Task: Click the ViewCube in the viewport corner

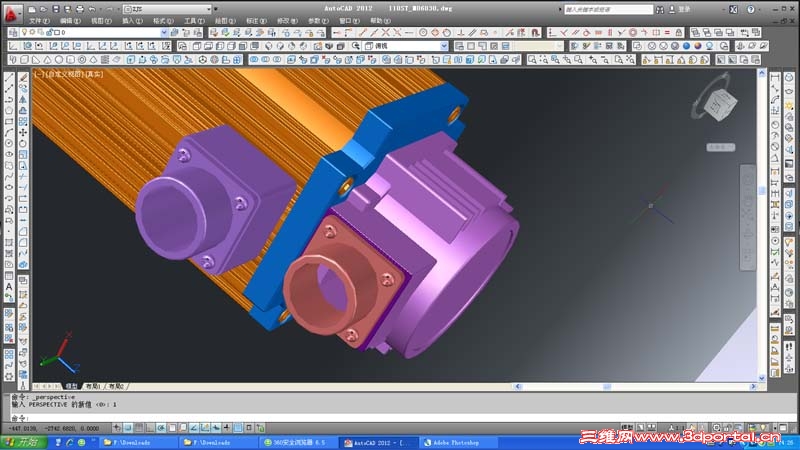Action: 720,105
